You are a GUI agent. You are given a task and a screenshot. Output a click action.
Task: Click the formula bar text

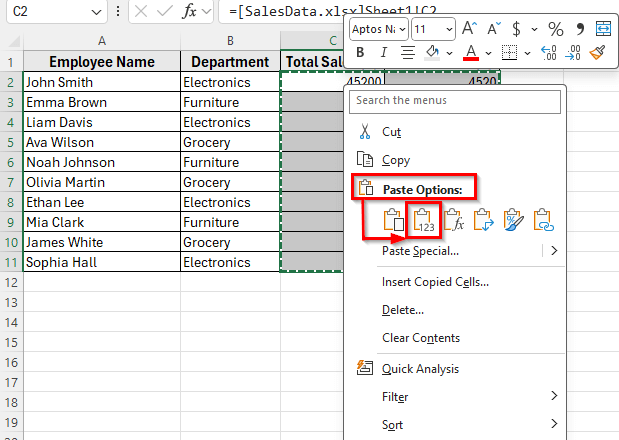pyautogui.click(x=333, y=11)
